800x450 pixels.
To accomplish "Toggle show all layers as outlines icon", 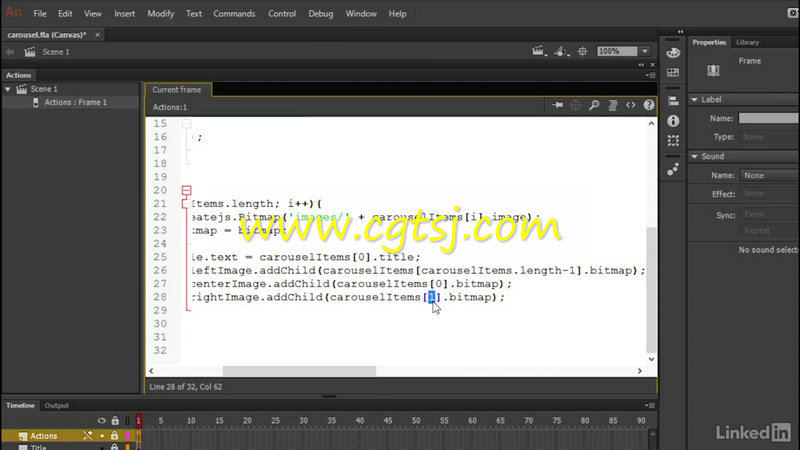I will (128, 420).
